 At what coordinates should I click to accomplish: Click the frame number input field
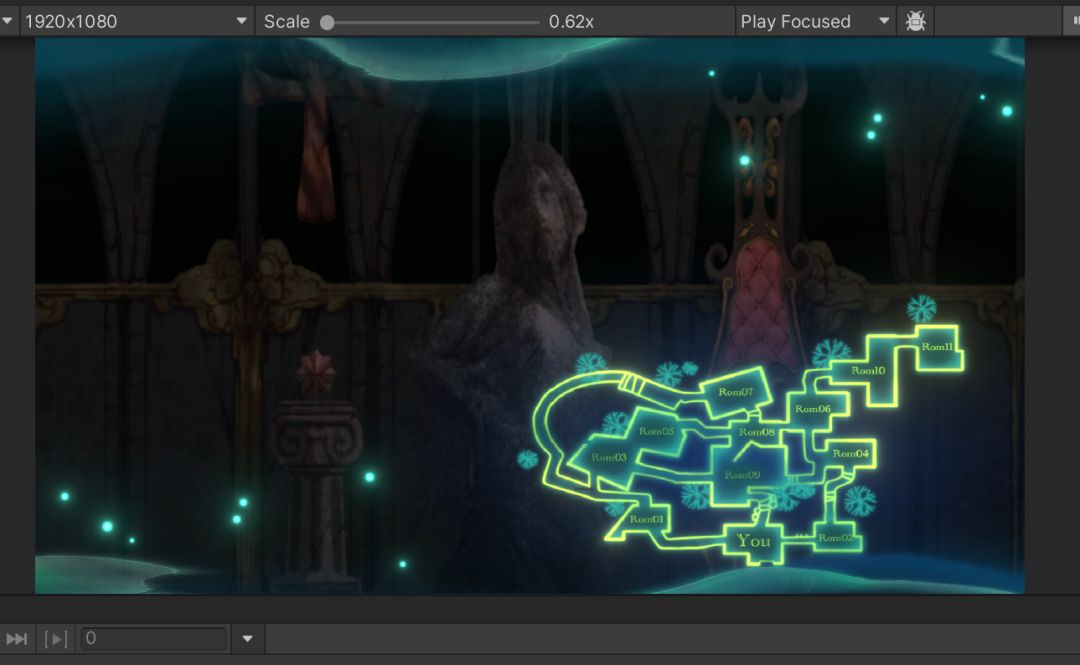point(154,639)
